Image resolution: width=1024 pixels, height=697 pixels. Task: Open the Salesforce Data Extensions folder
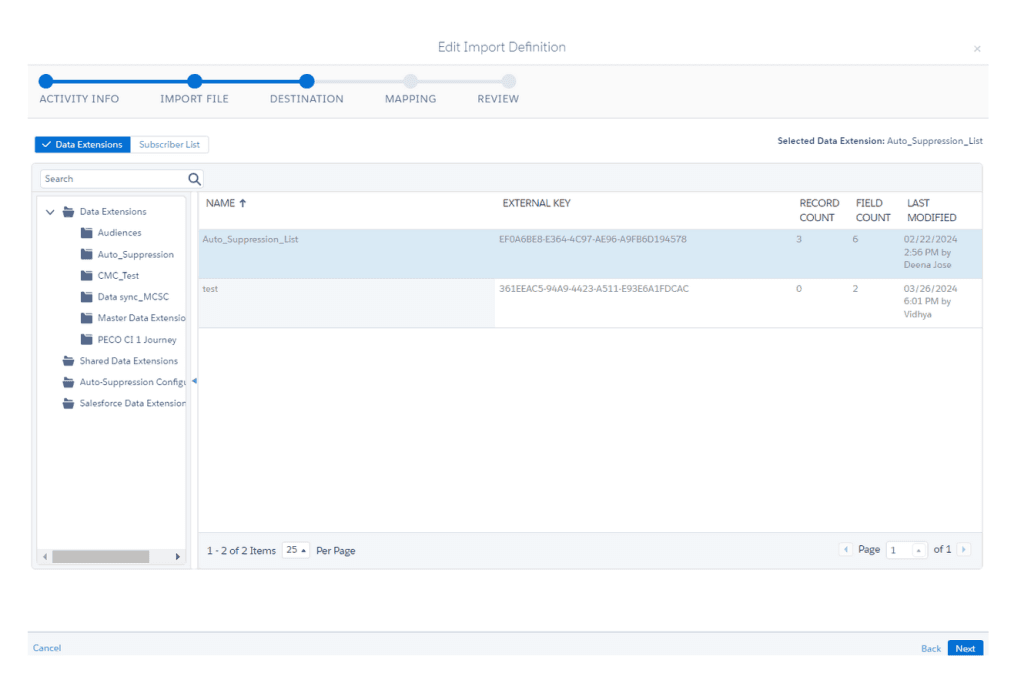tap(133, 404)
